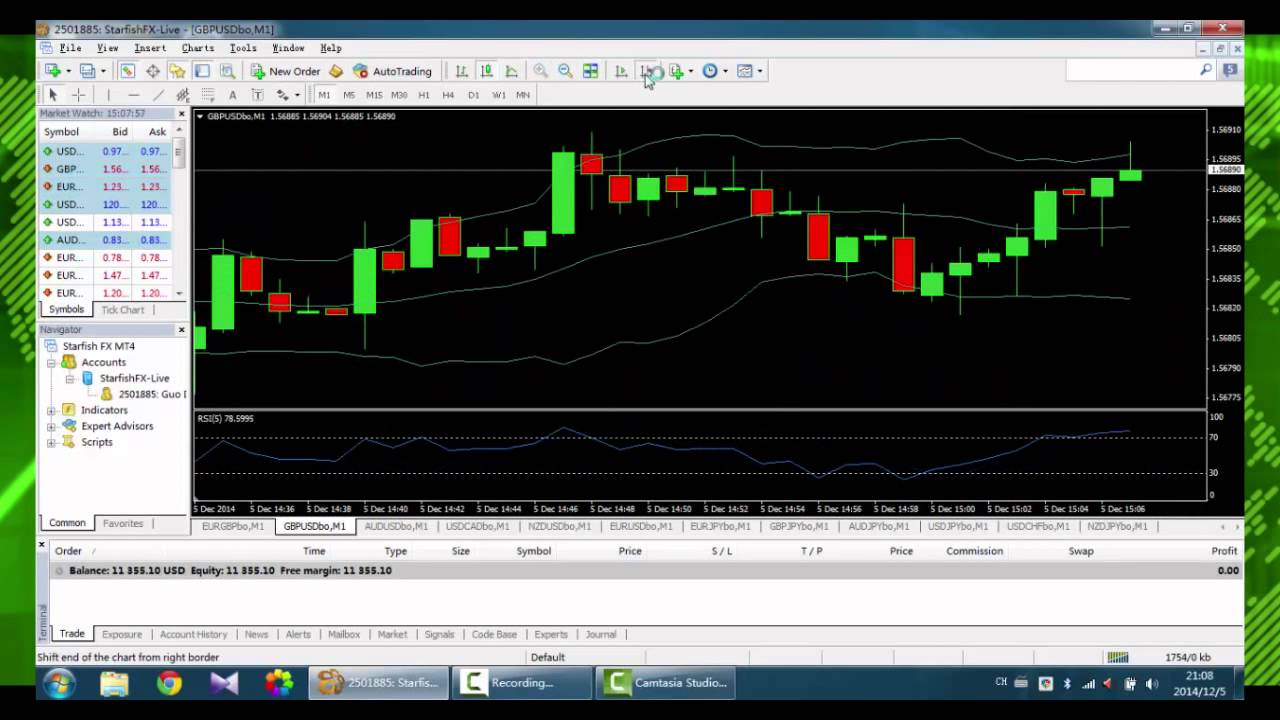
Task: Open Windows Start button
Action: pos(59,683)
